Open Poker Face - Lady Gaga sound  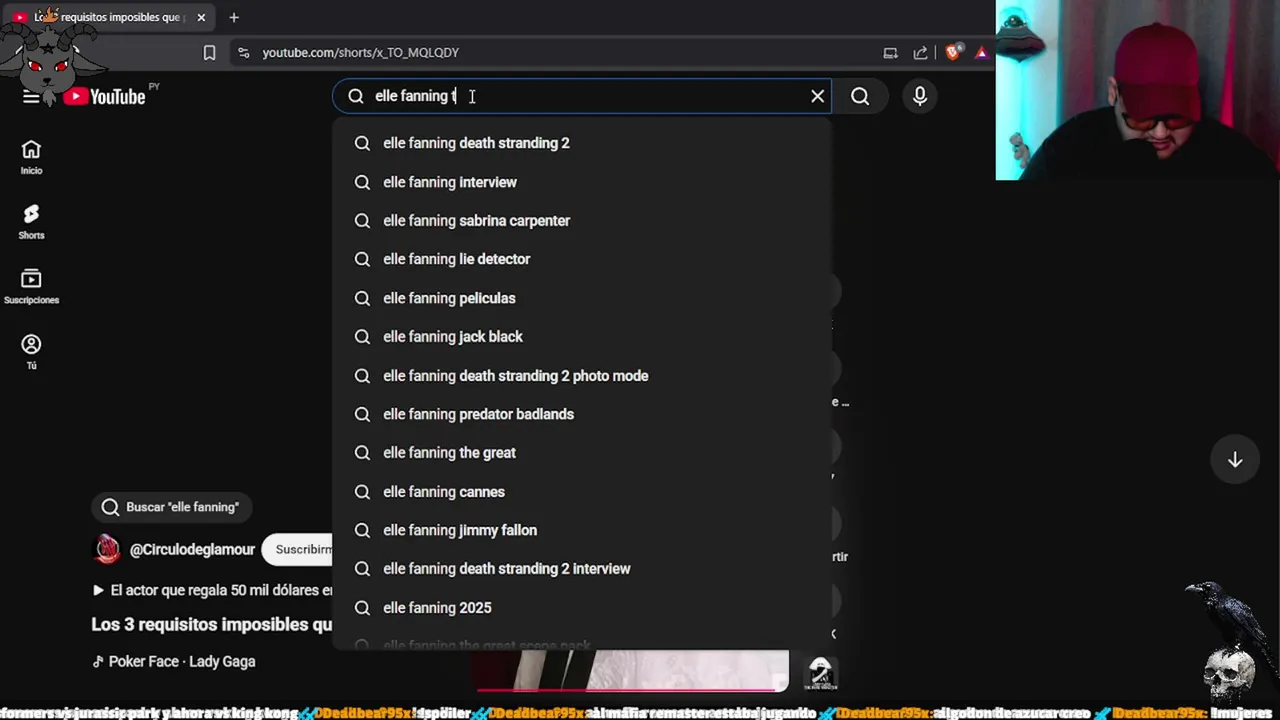(173, 661)
